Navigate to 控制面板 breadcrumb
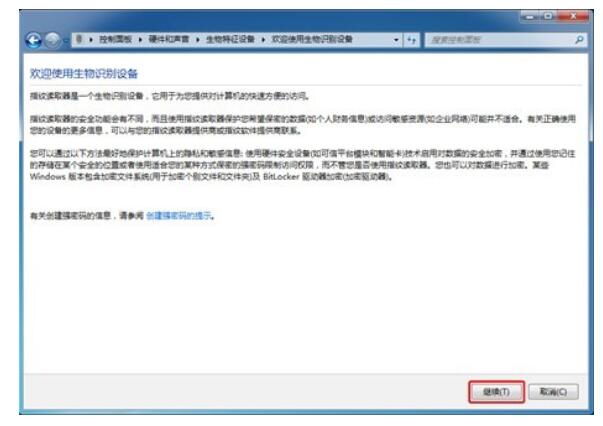Image resolution: width=603 pixels, height=426 pixels. (115, 39)
